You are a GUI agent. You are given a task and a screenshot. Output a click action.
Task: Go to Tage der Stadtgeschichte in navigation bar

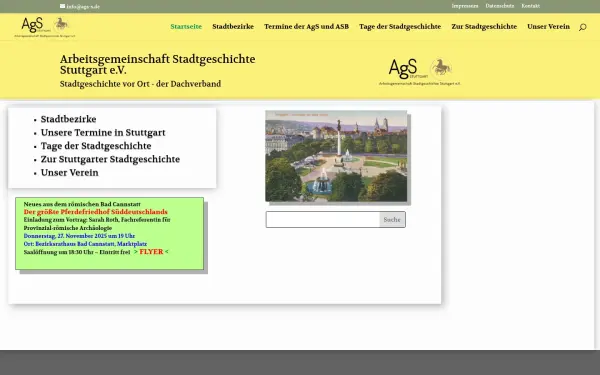coord(400,26)
